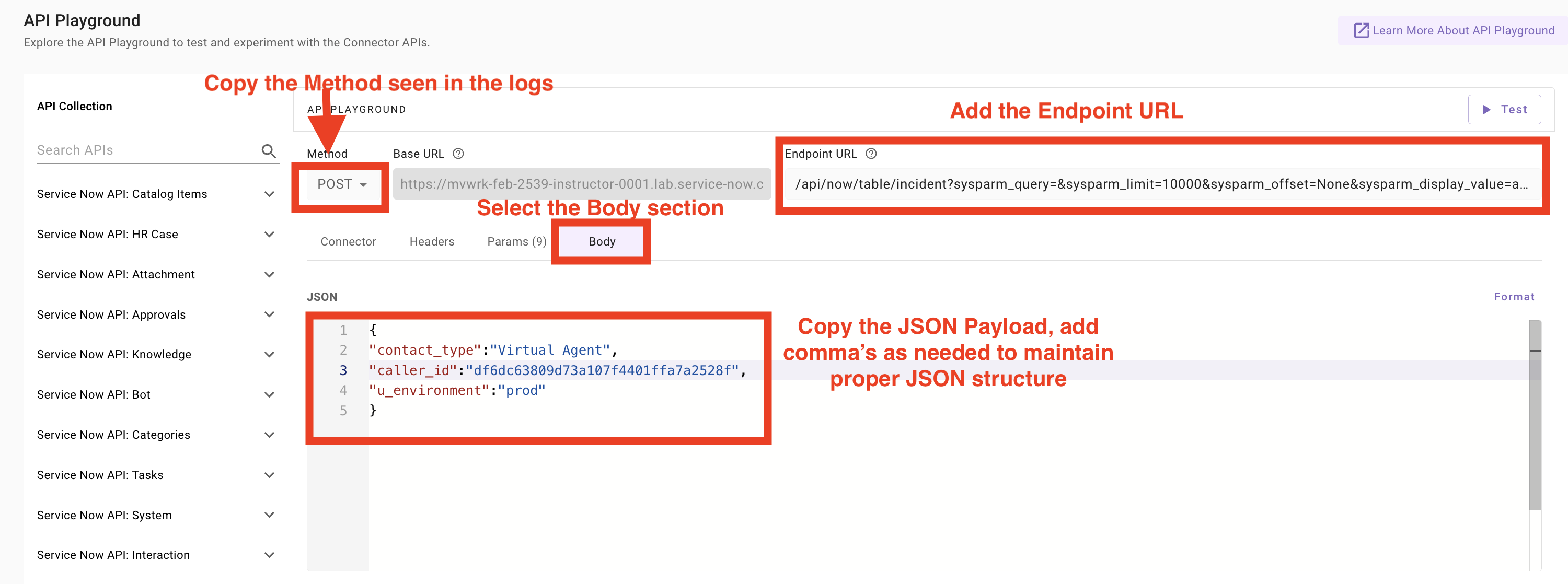Expand Service Now API: Knowledge chevron

point(269,354)
